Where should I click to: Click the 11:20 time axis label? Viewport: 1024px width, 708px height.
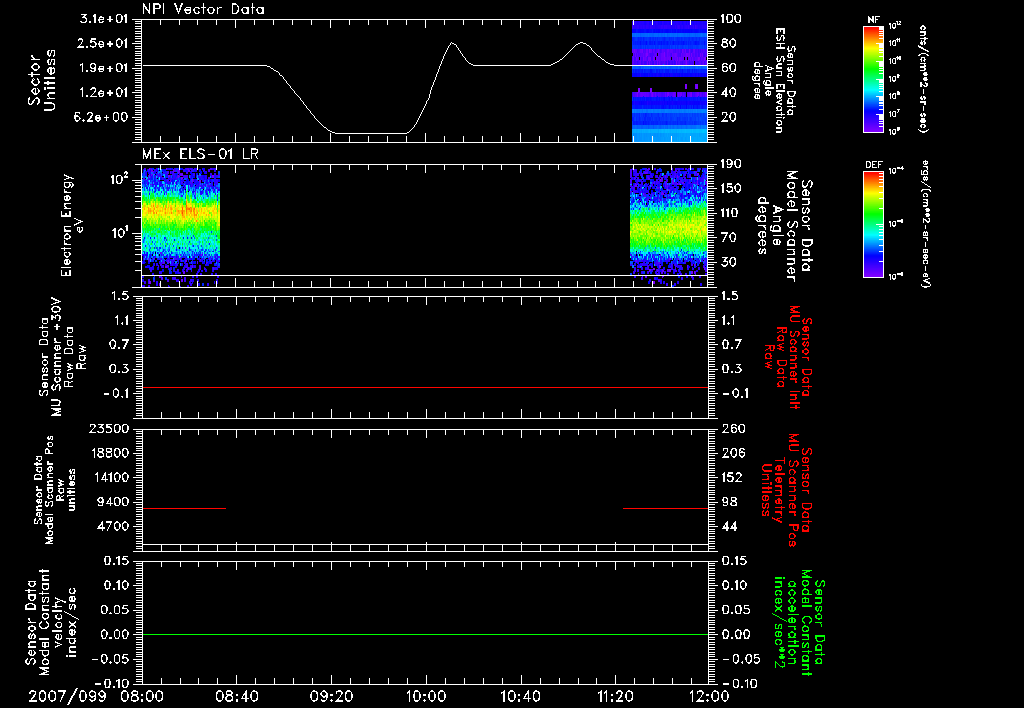615,696
